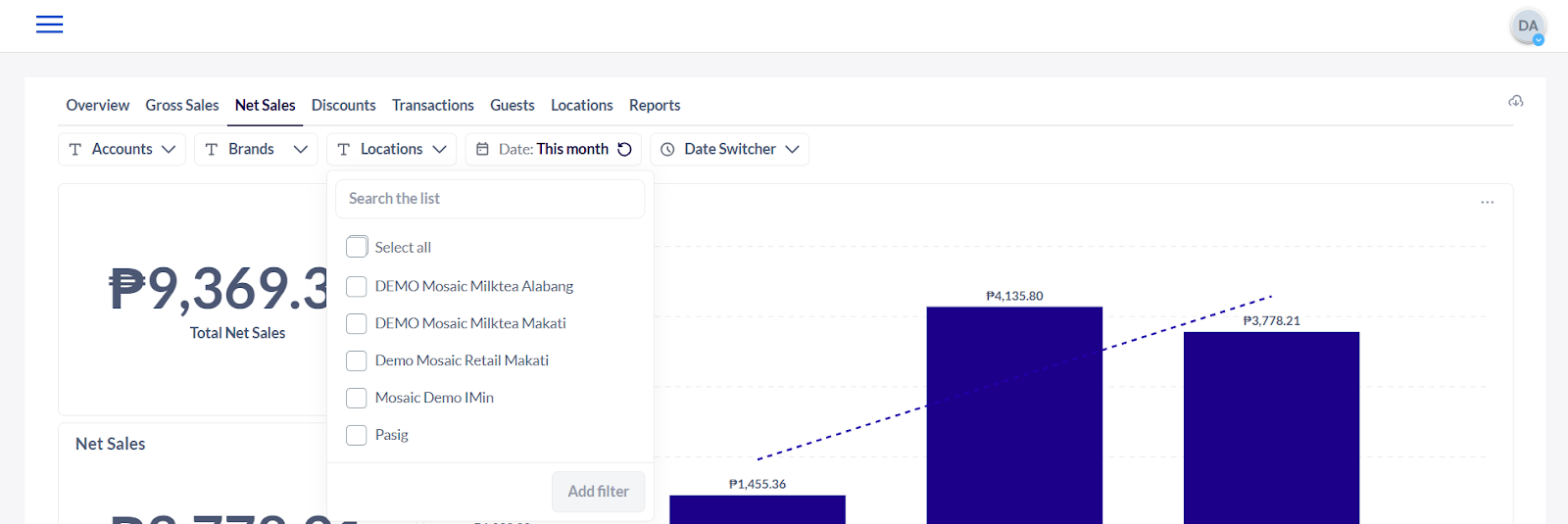Focus the Search the list field
The image size is (1568, 524).
pos(490,199)
